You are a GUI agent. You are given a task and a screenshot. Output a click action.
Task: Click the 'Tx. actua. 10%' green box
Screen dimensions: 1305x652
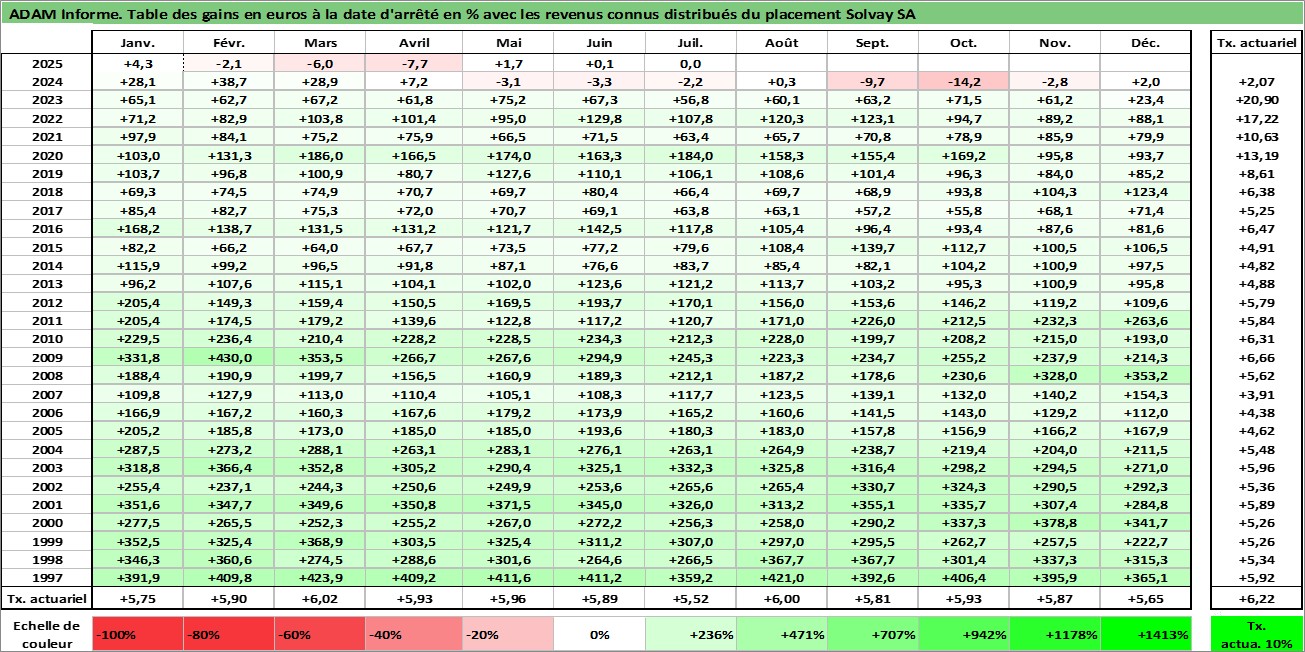click(1257, 634)
